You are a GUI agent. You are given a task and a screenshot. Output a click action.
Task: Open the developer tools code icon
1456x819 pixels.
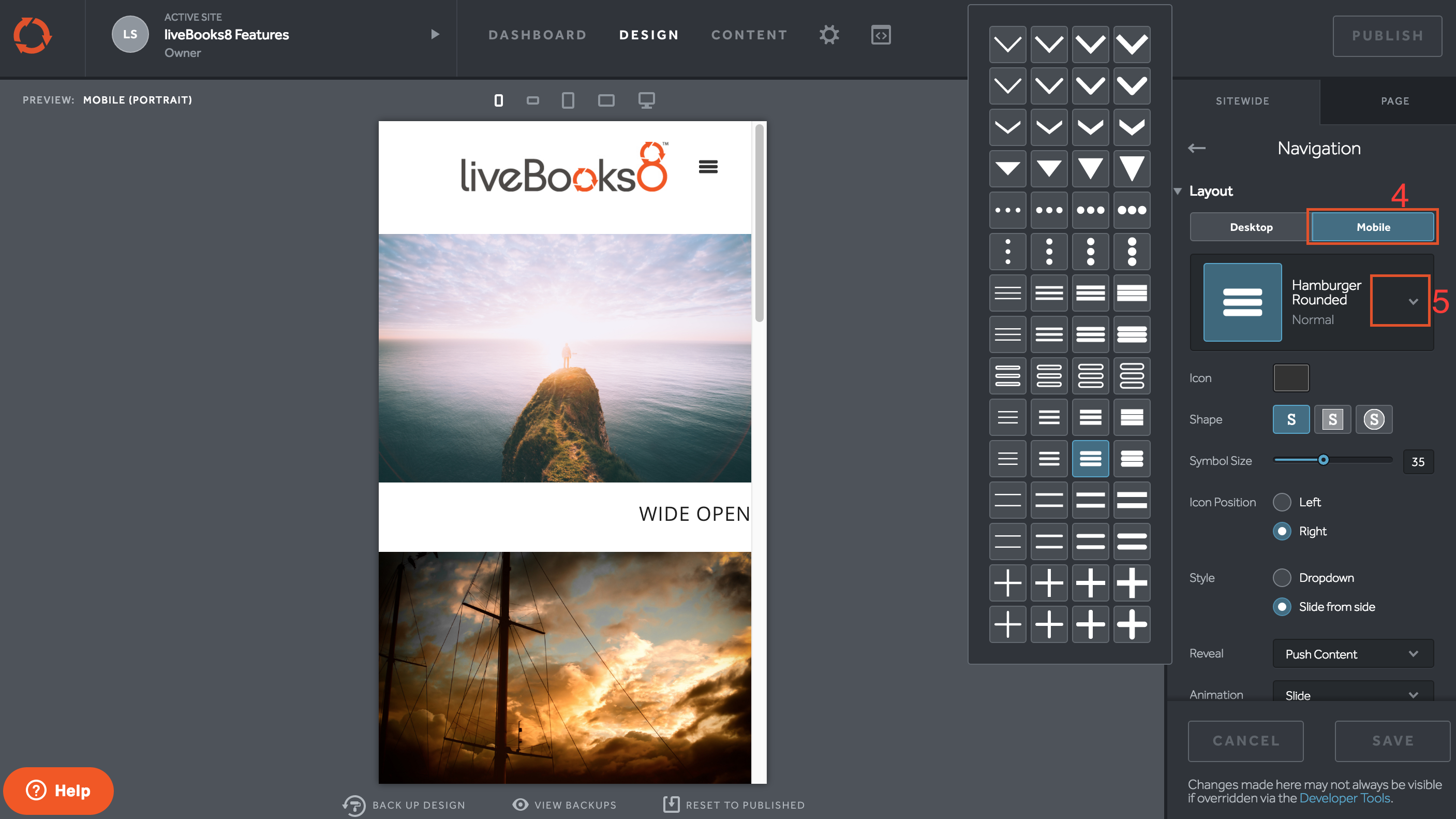point(881,35)
